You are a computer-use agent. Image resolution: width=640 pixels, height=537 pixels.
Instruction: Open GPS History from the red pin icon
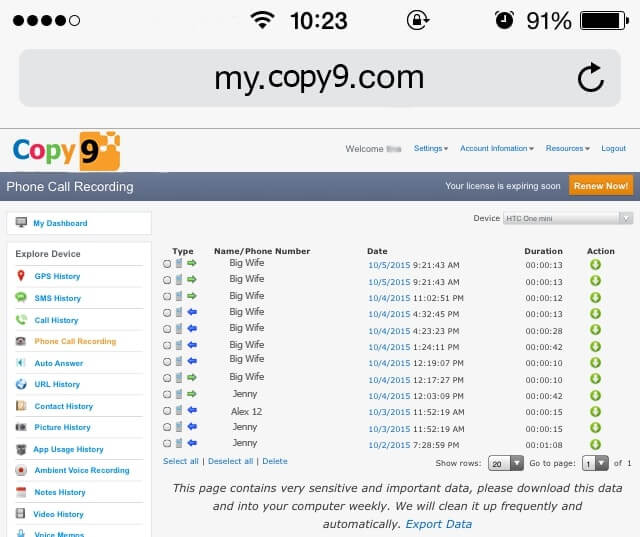(x=21, y=276)
